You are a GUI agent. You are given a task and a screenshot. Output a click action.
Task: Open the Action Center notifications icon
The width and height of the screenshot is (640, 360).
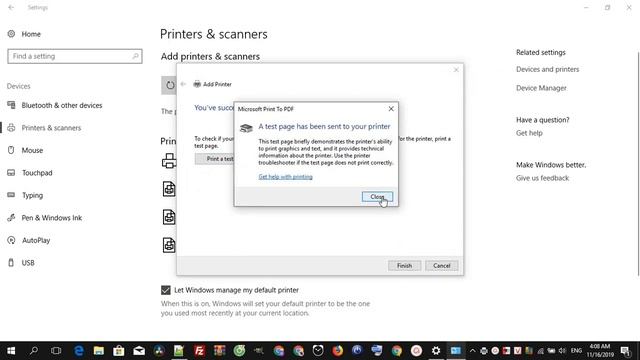[x=625, y=351]
